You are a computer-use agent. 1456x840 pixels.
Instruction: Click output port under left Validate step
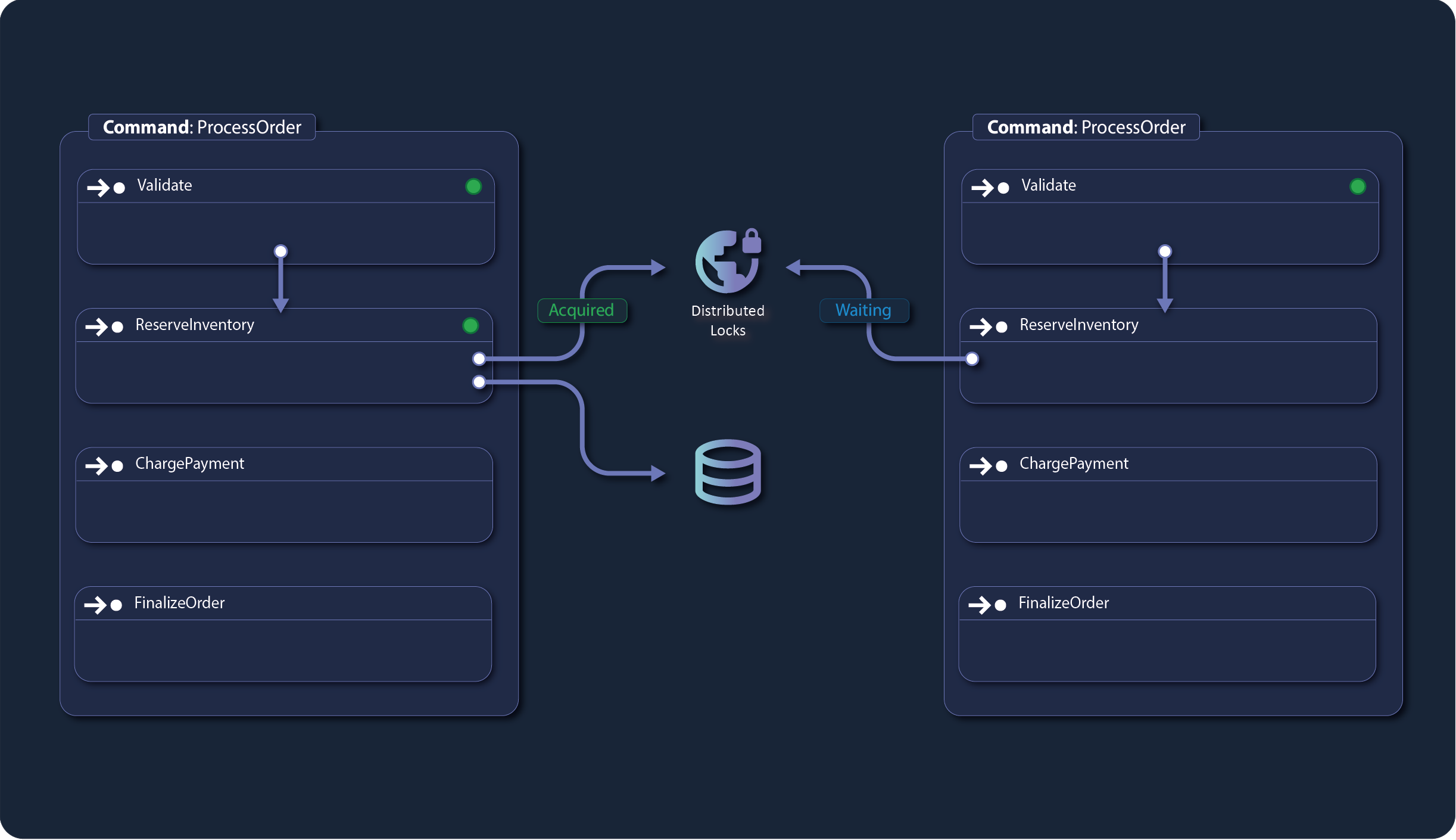pos(280,251)
